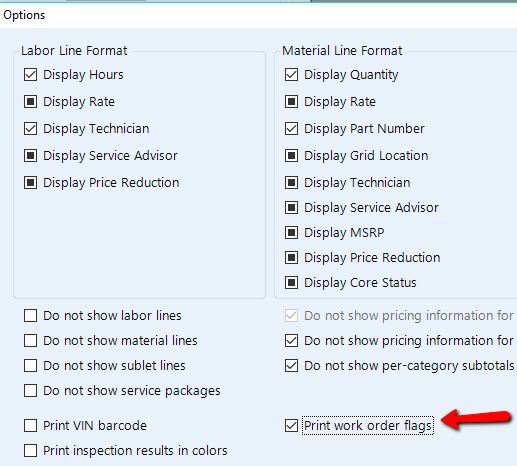Image resolution: width=517 pixels, height=466 pixels.
Task: Uncheck Do not show per-category subtotals
Action: coord(291,366)
